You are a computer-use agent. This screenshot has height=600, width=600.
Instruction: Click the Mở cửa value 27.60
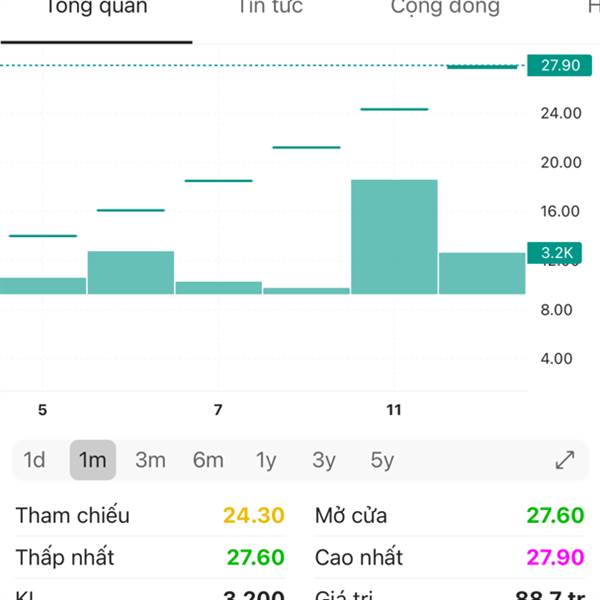point(555,516)
